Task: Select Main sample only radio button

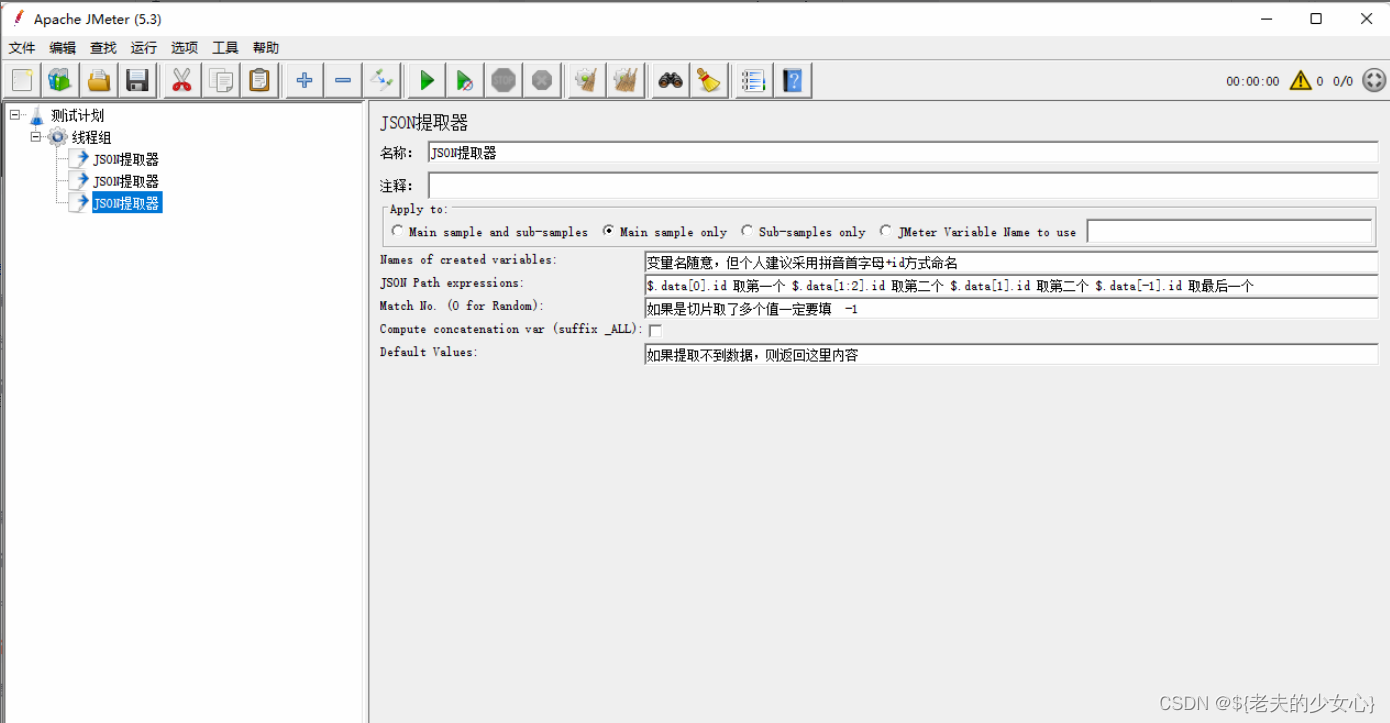Action: point(609,231)
